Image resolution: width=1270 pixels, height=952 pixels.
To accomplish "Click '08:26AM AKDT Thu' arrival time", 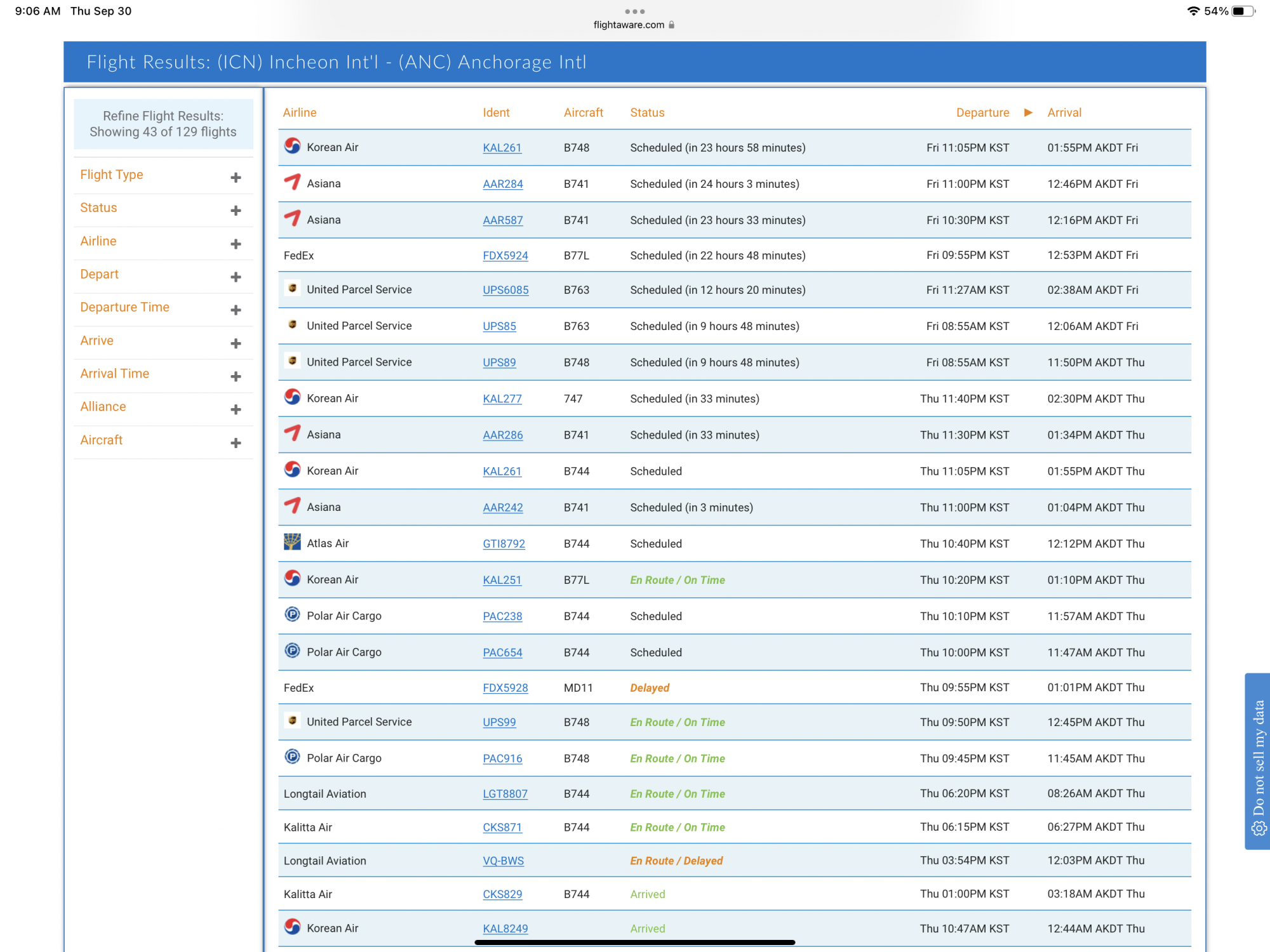I will [x=1096, y=794].
